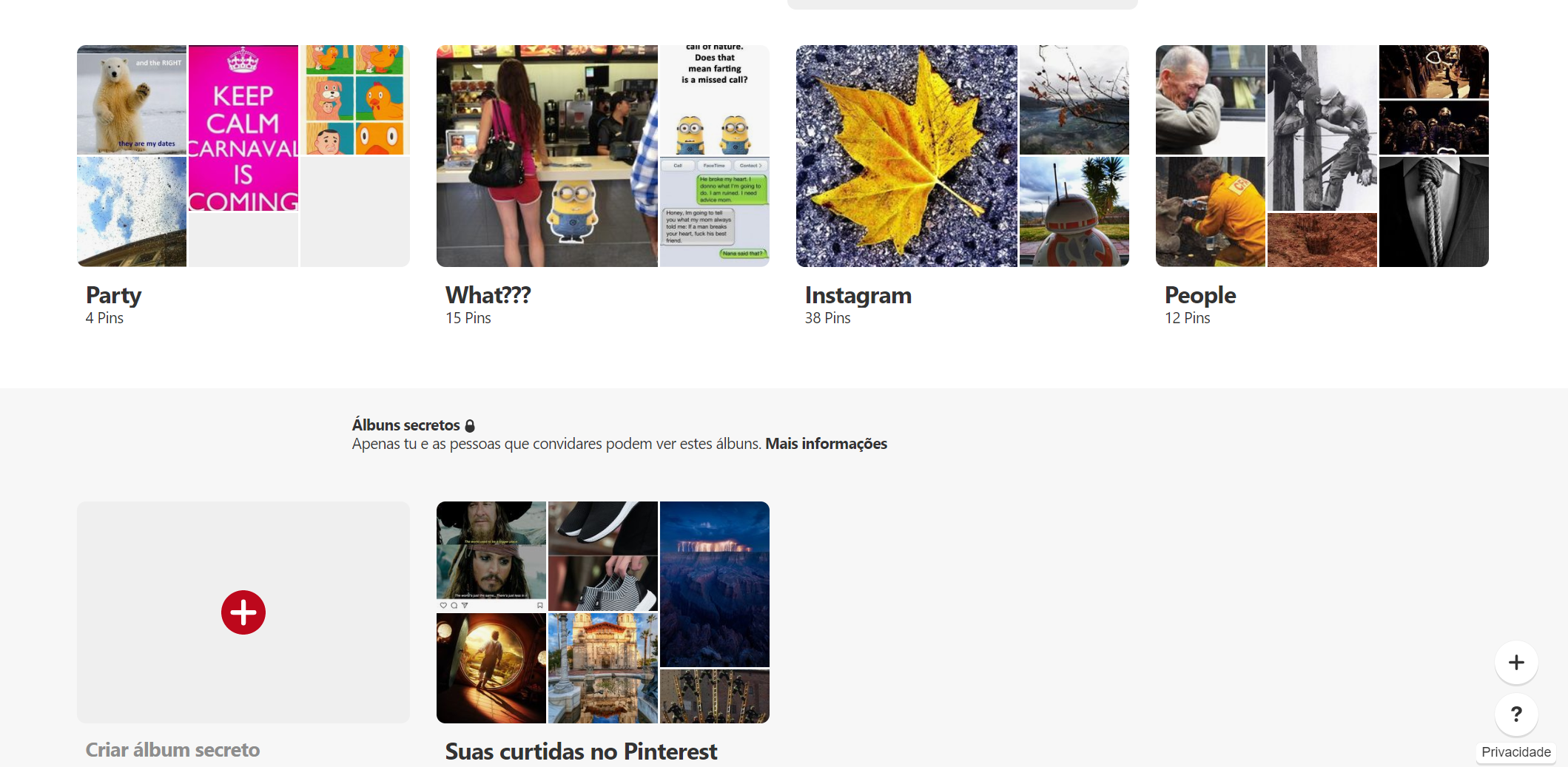Click the BB-8 droid thumbnail
Viewport: 1568px width, 767px height.
[1074, 212]
